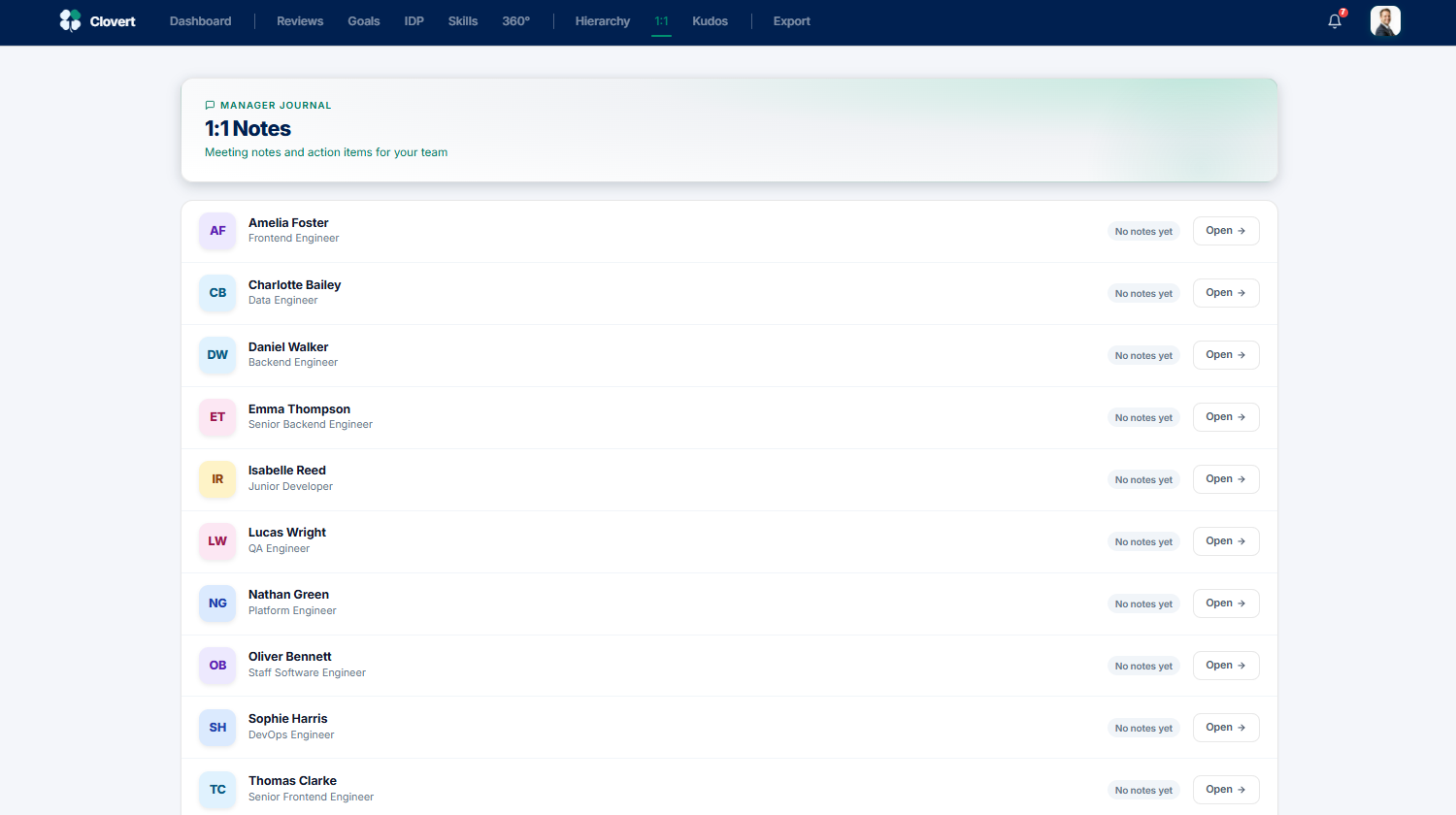The width and height of the screenshot is (1456, 815).
Task: Click the 'Staff Software Engineer' role text
Action: coord(307,673)
